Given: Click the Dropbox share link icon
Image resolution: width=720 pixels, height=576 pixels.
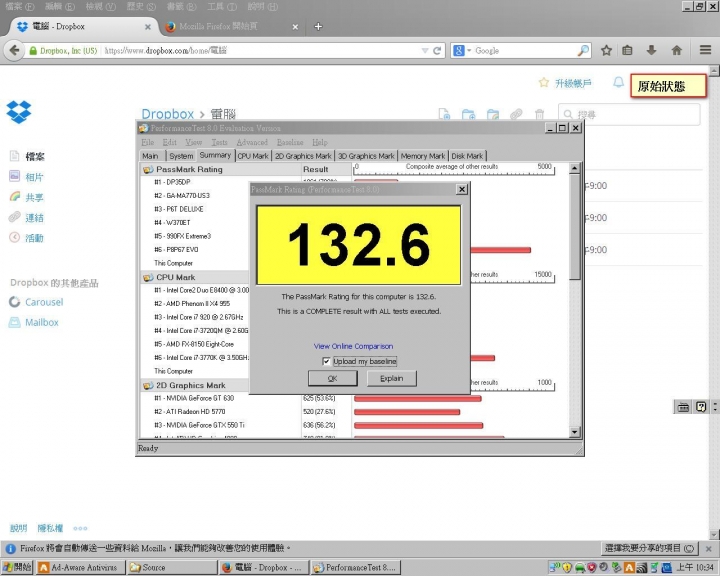Looking at the screenshot, I should 516,114.
